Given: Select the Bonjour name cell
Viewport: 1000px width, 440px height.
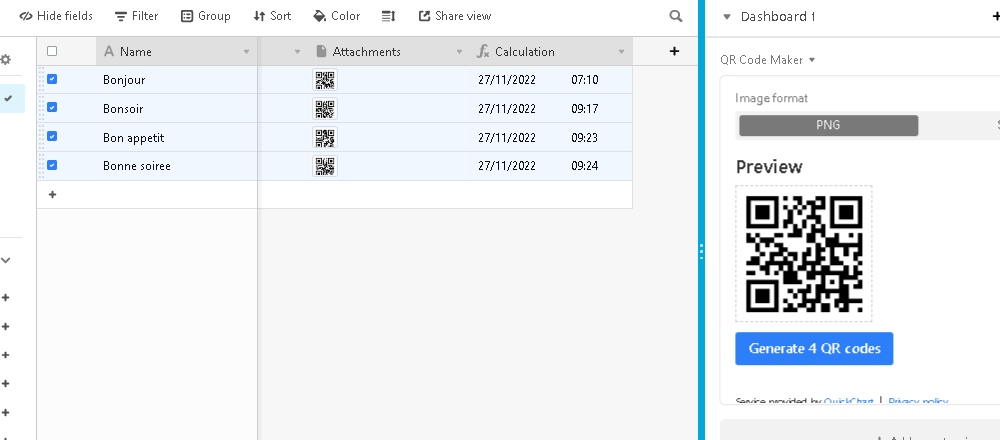Looking at the screenshot, I should tap(177, 80).
